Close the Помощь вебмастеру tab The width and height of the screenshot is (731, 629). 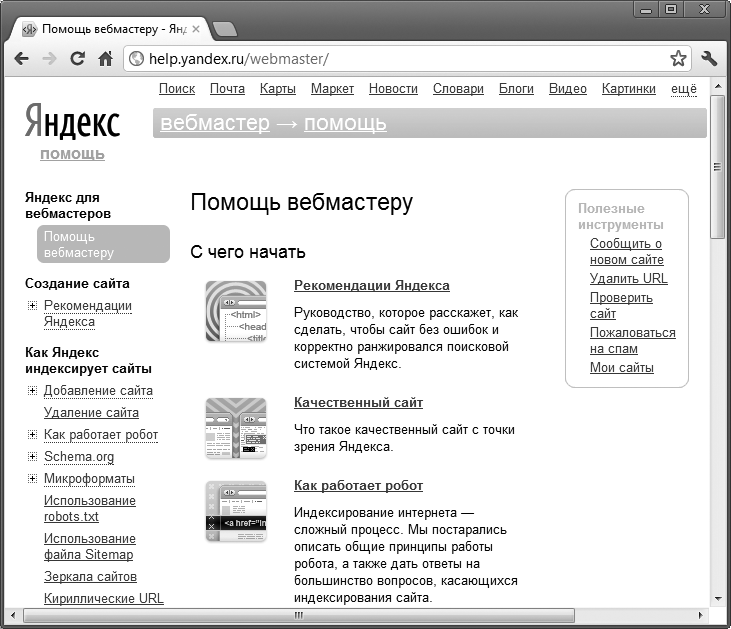click(196, 29)
